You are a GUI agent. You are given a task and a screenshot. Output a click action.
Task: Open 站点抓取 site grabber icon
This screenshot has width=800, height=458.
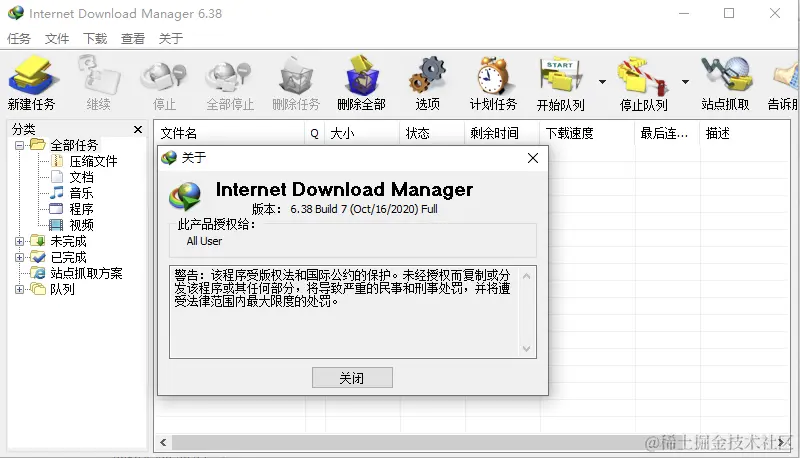coord(725,84)
